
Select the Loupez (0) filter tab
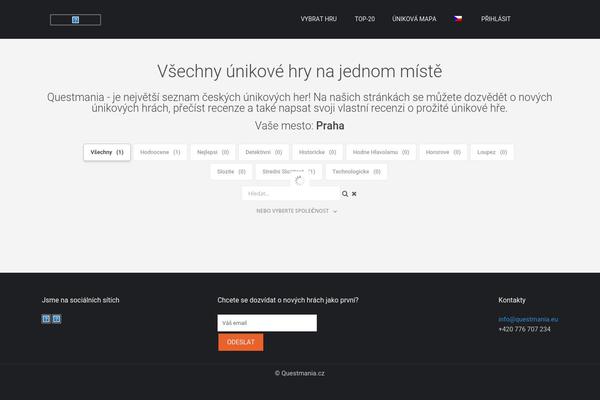tap(492, 152)
